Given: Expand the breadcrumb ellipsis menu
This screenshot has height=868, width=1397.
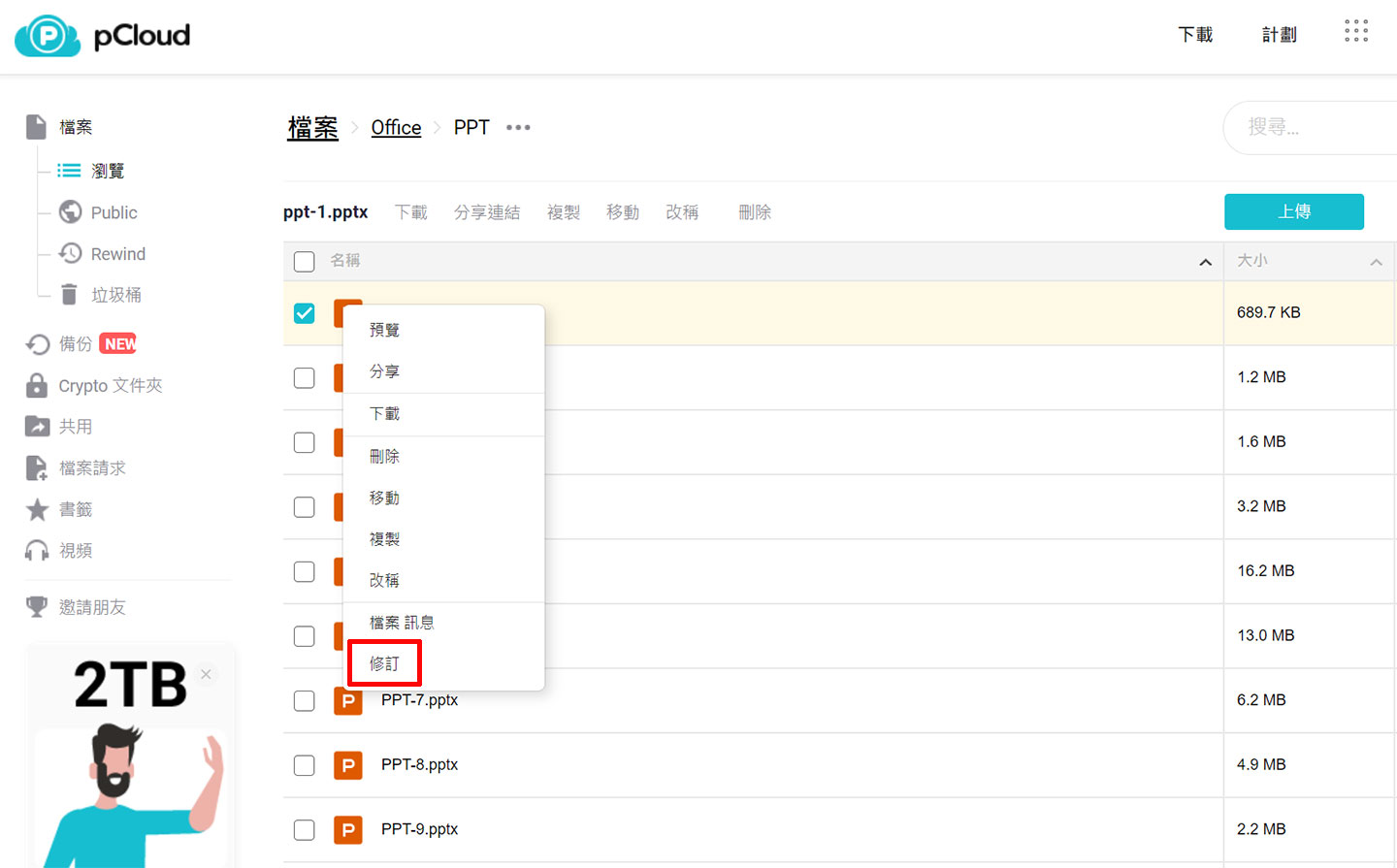Looking at the screenshot, I should coord(518,127).
